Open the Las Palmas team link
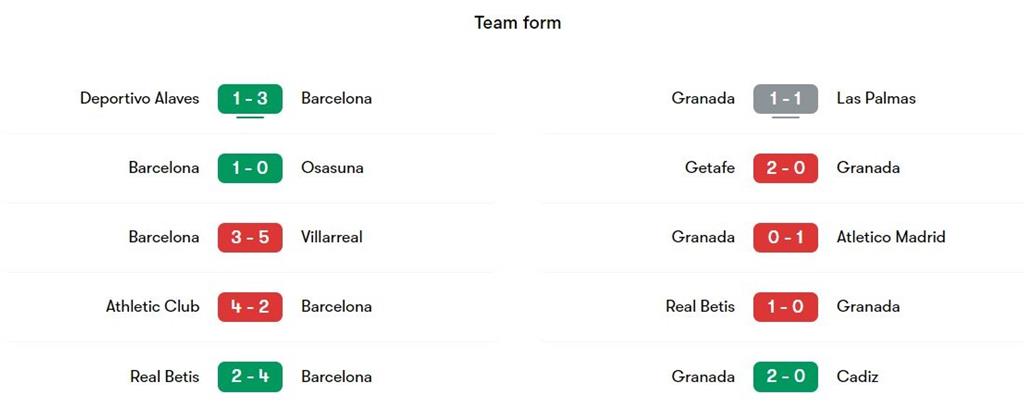The height and width of the screenshot is (407, 1024). tap(876, 98)
